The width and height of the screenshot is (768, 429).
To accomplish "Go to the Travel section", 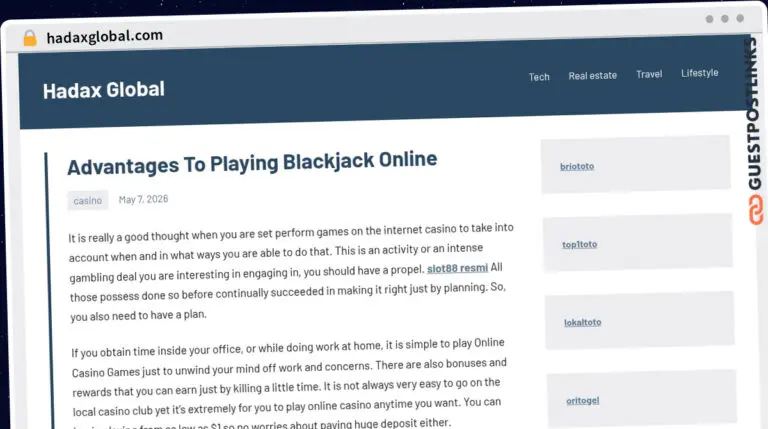I will [x=649, y=74].
